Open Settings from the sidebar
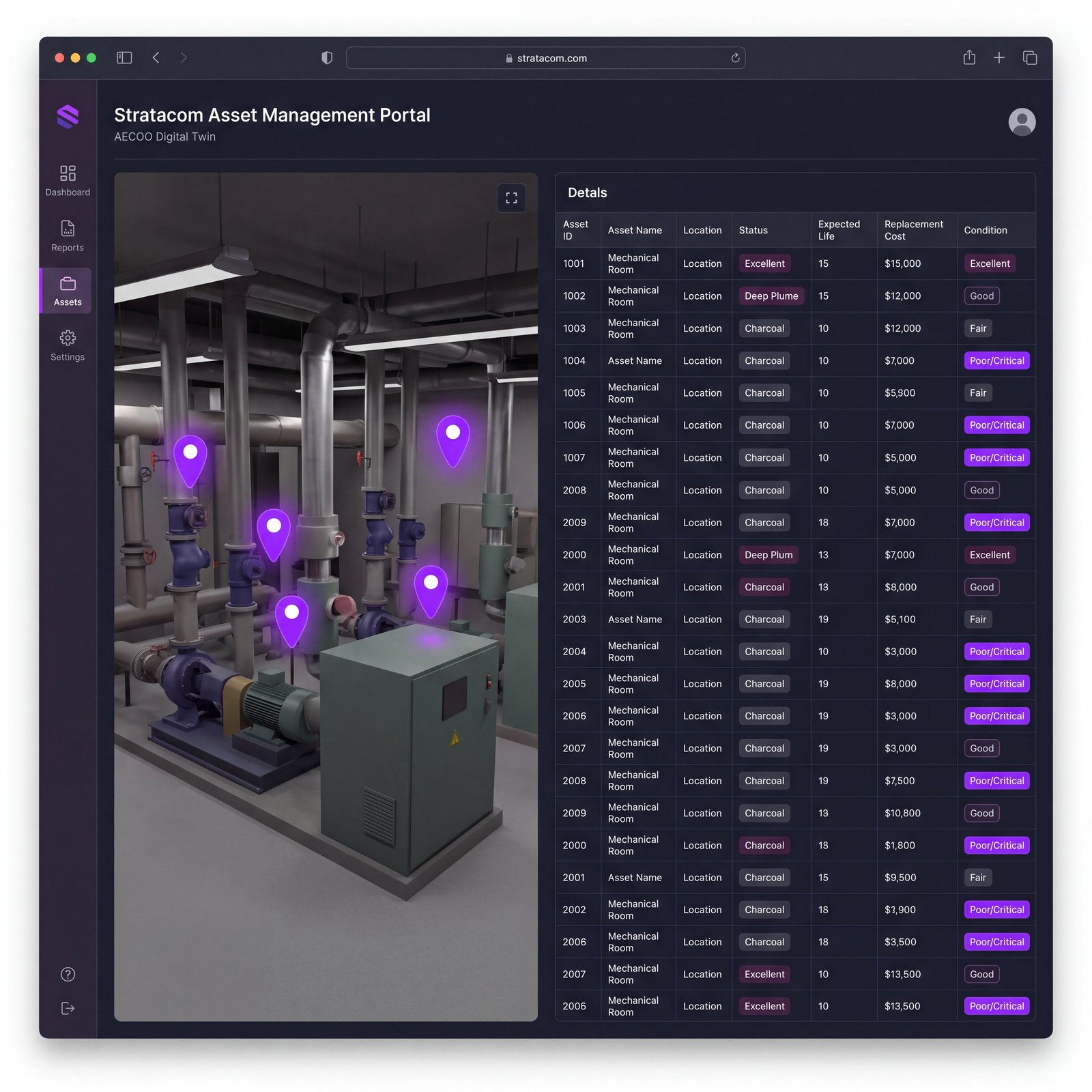Image resolution: width=1092 pixels, height=1092 pixels. 68,345
